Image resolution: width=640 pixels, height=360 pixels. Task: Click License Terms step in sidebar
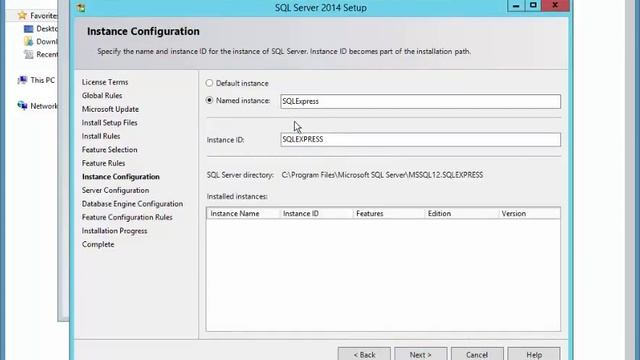tap(105, 82)
